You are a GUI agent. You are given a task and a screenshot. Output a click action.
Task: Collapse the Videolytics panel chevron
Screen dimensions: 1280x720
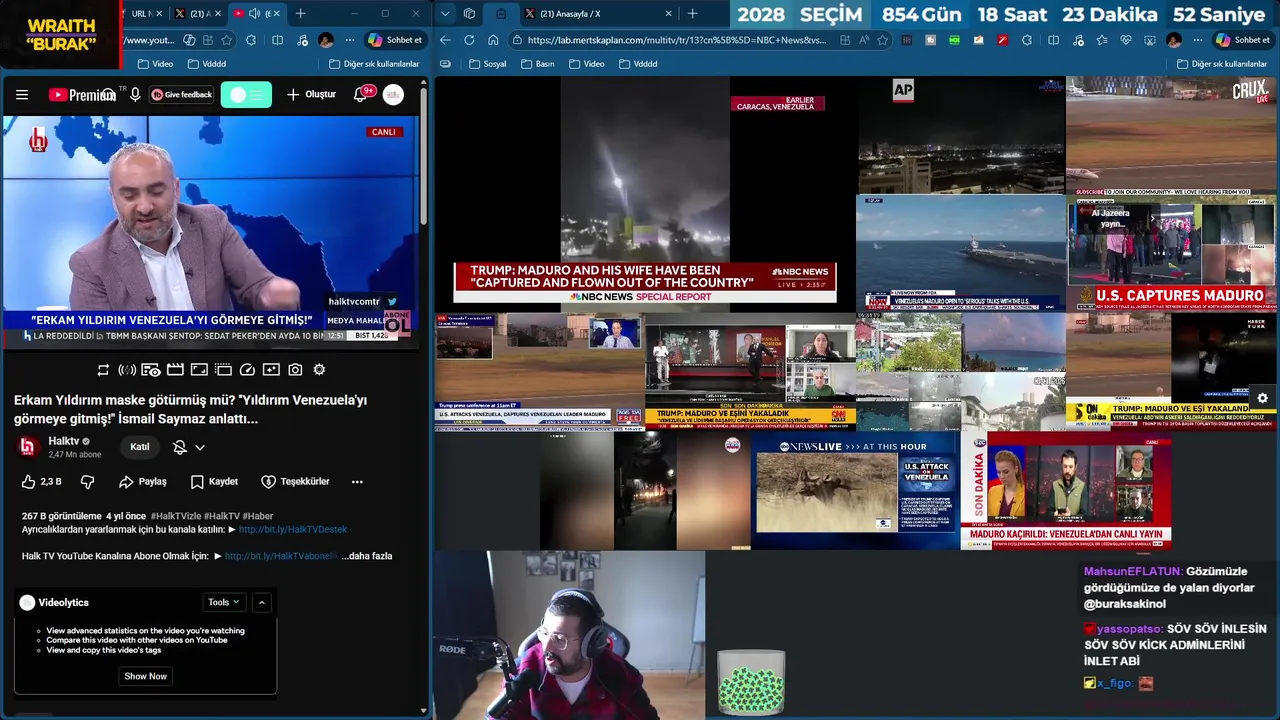262,602
